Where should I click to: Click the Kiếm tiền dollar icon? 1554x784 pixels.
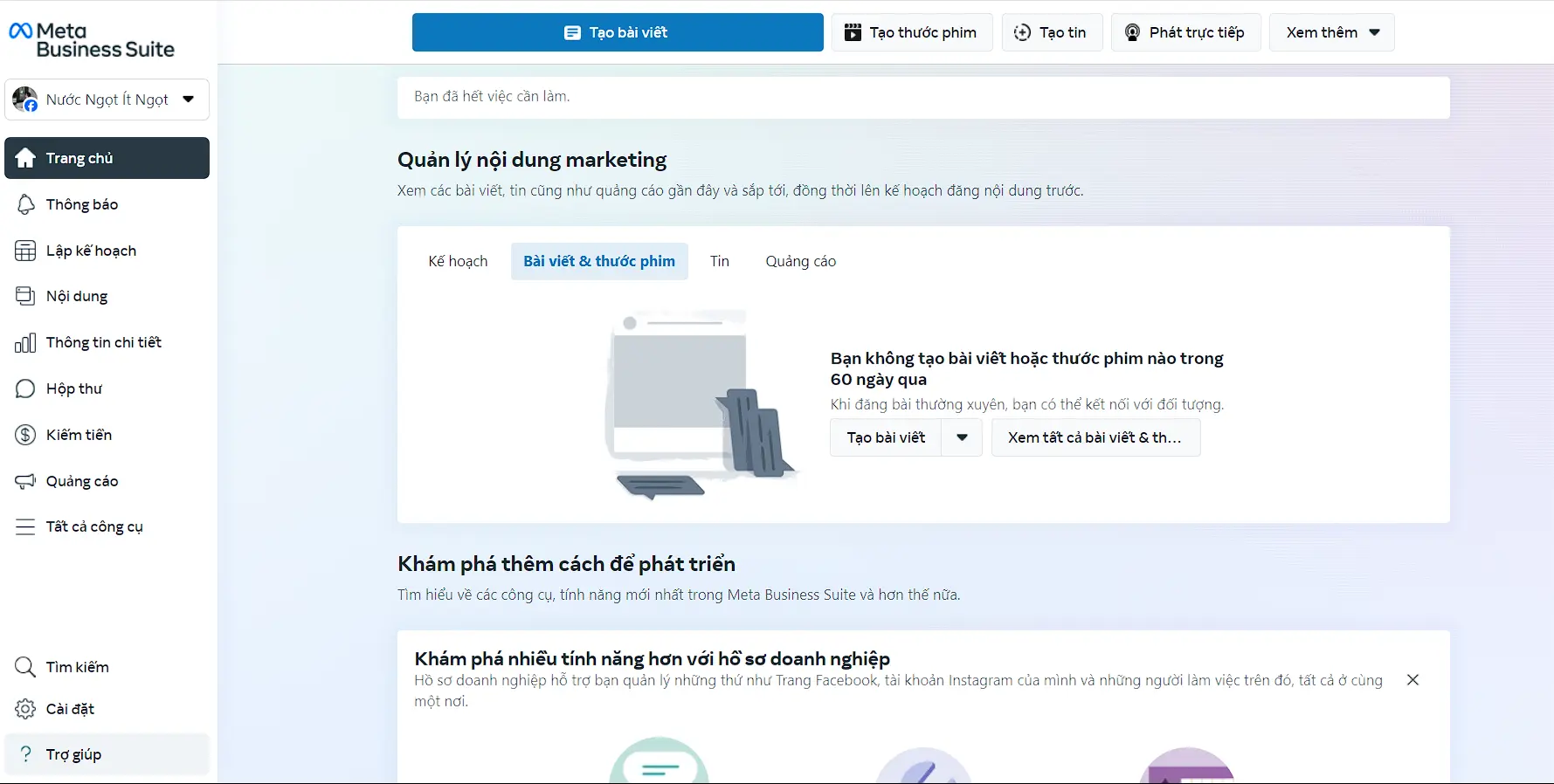coord(25,435)
